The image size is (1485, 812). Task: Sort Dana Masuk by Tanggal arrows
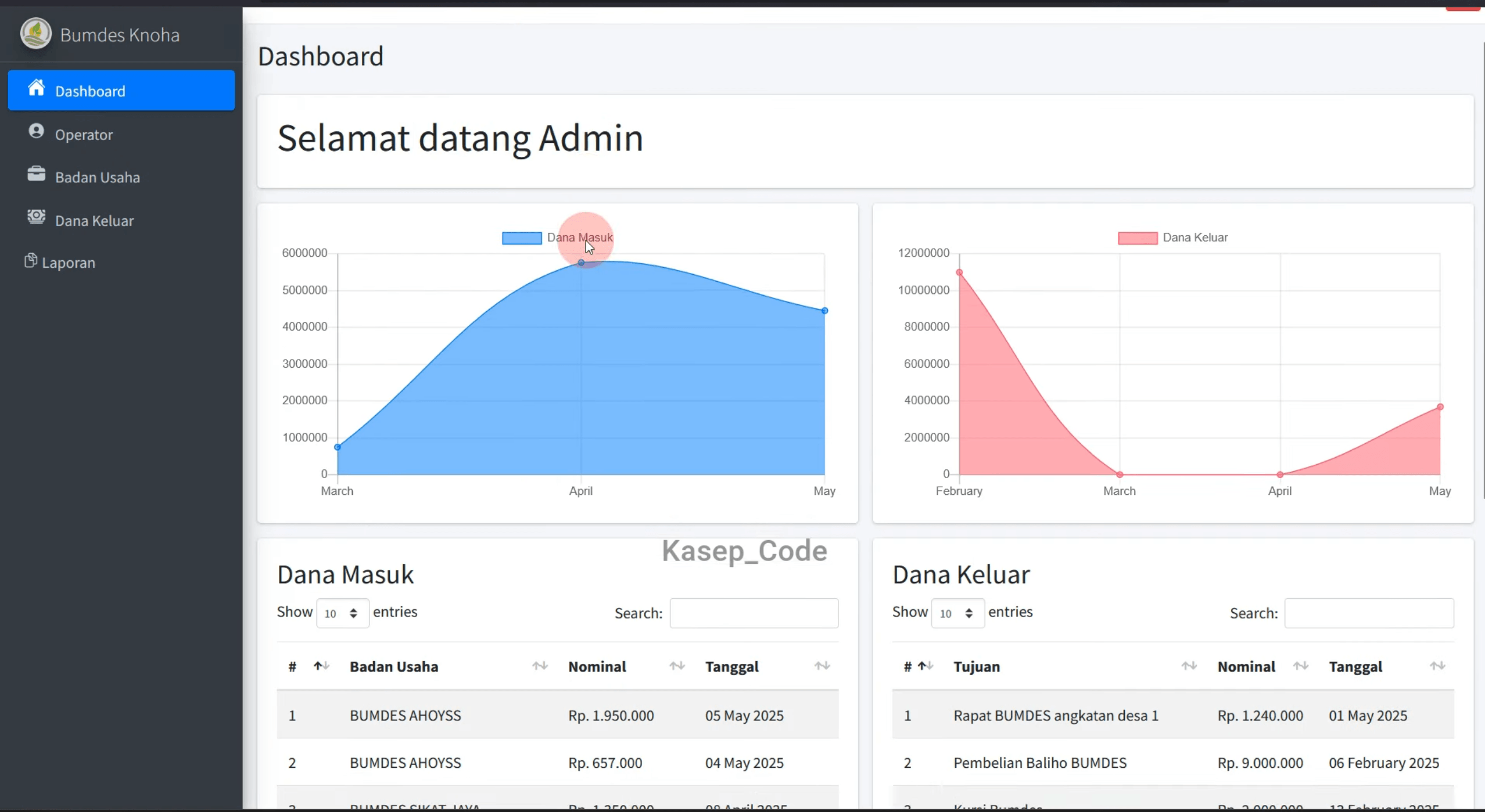point(822,666)
